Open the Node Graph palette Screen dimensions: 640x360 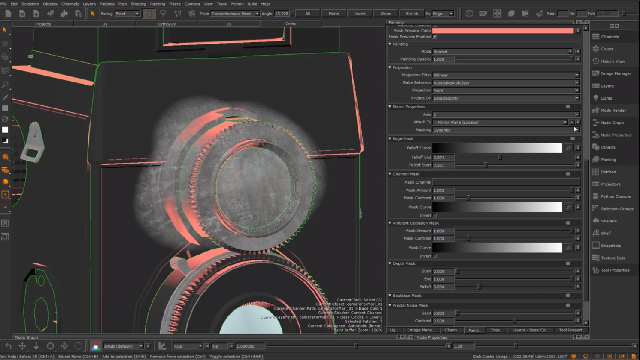[608, 122]
